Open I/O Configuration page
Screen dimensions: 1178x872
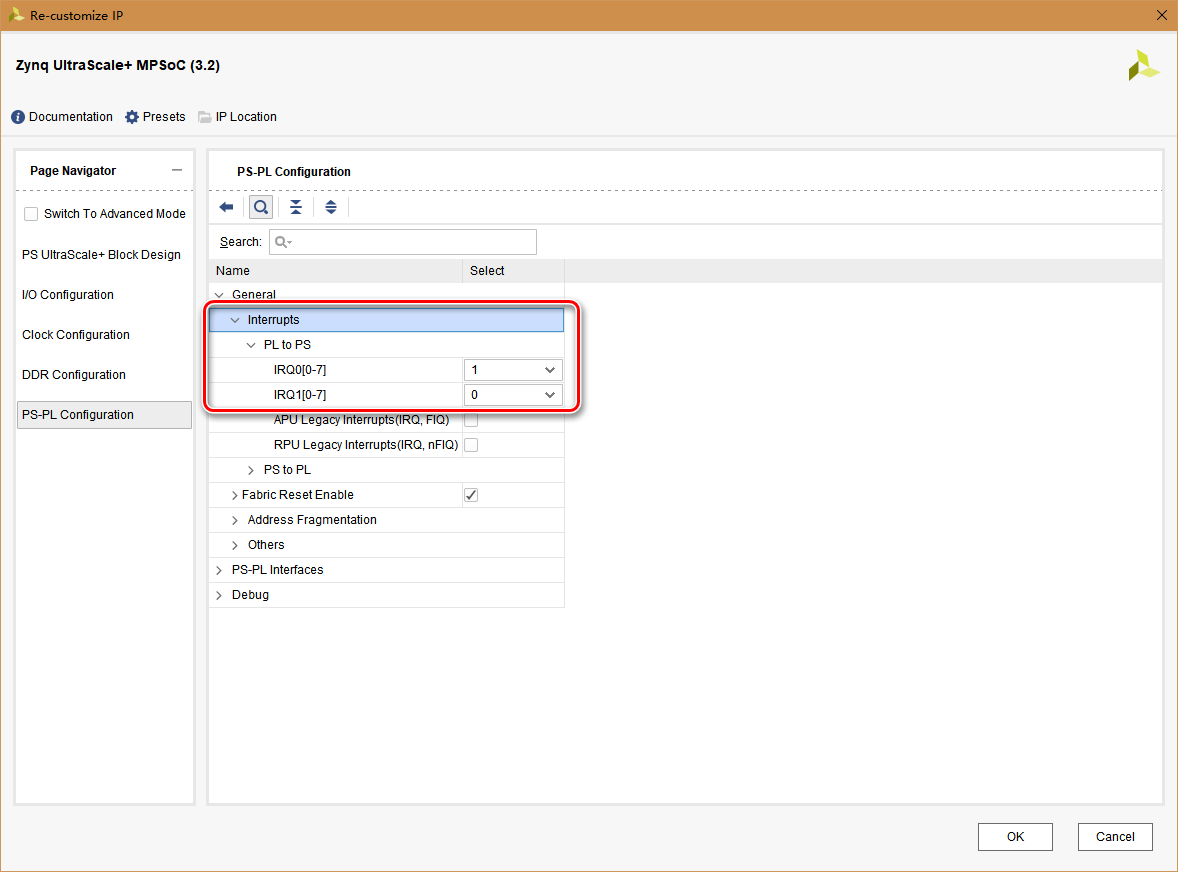[x=68, y=294]
